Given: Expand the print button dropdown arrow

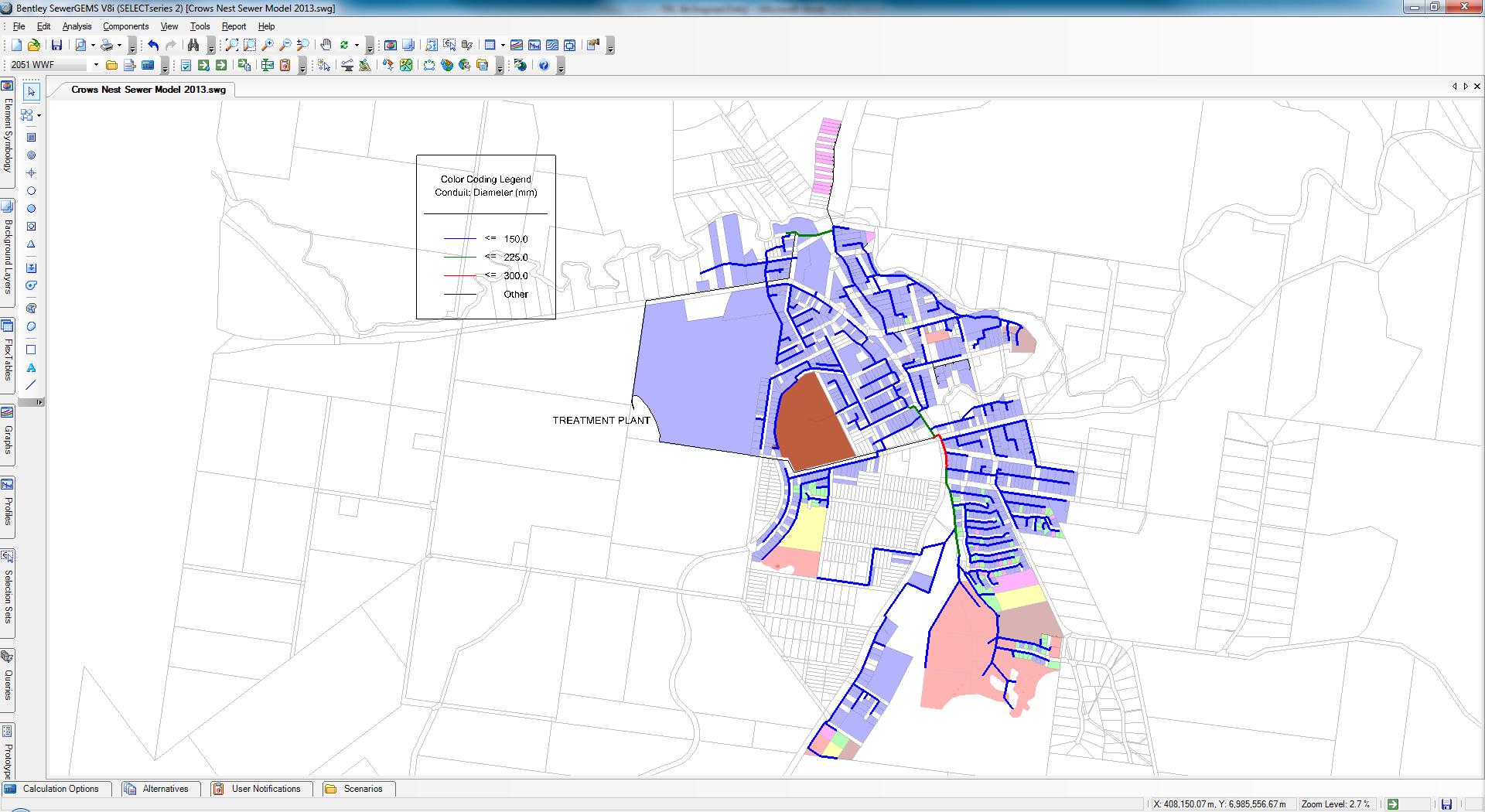Looking at the screenshot, I should coord(119,45).
